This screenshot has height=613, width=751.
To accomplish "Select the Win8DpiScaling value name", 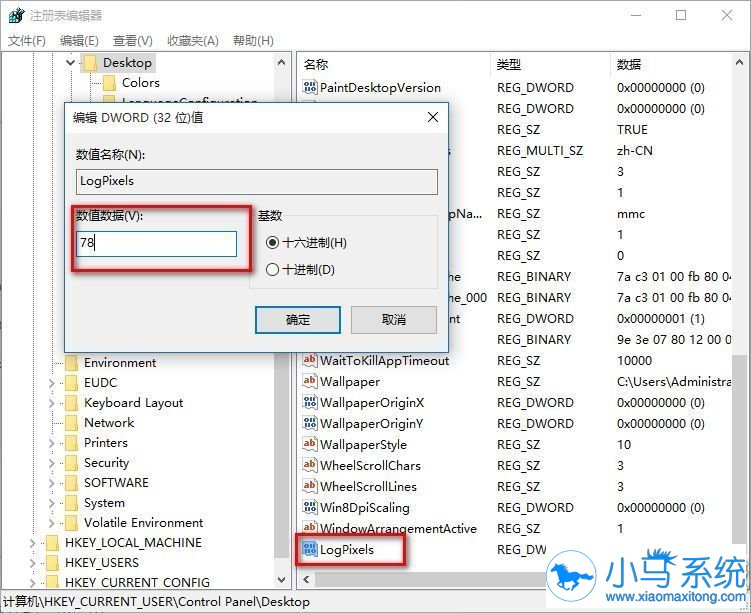I will point(364,508).
